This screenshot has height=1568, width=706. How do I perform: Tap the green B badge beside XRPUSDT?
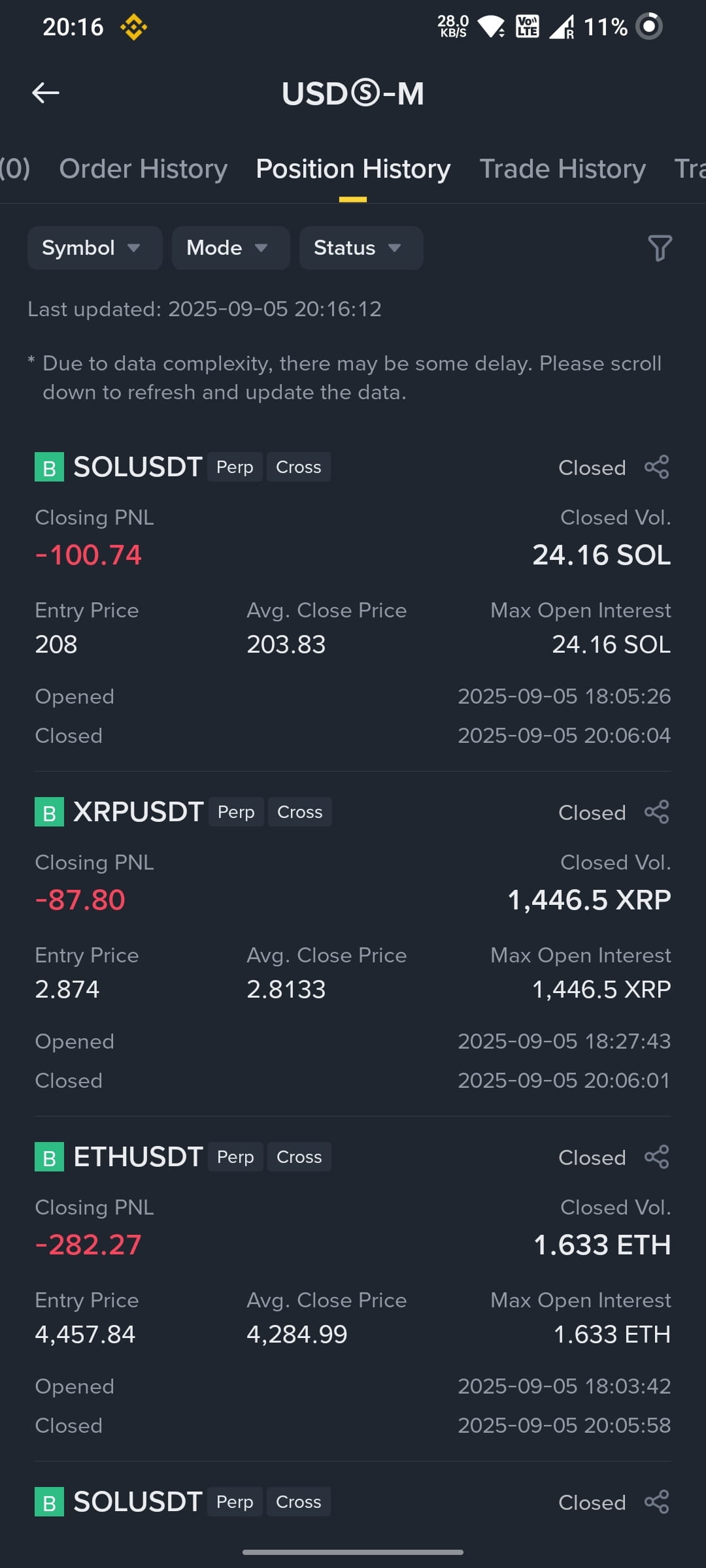click(49, 812)
